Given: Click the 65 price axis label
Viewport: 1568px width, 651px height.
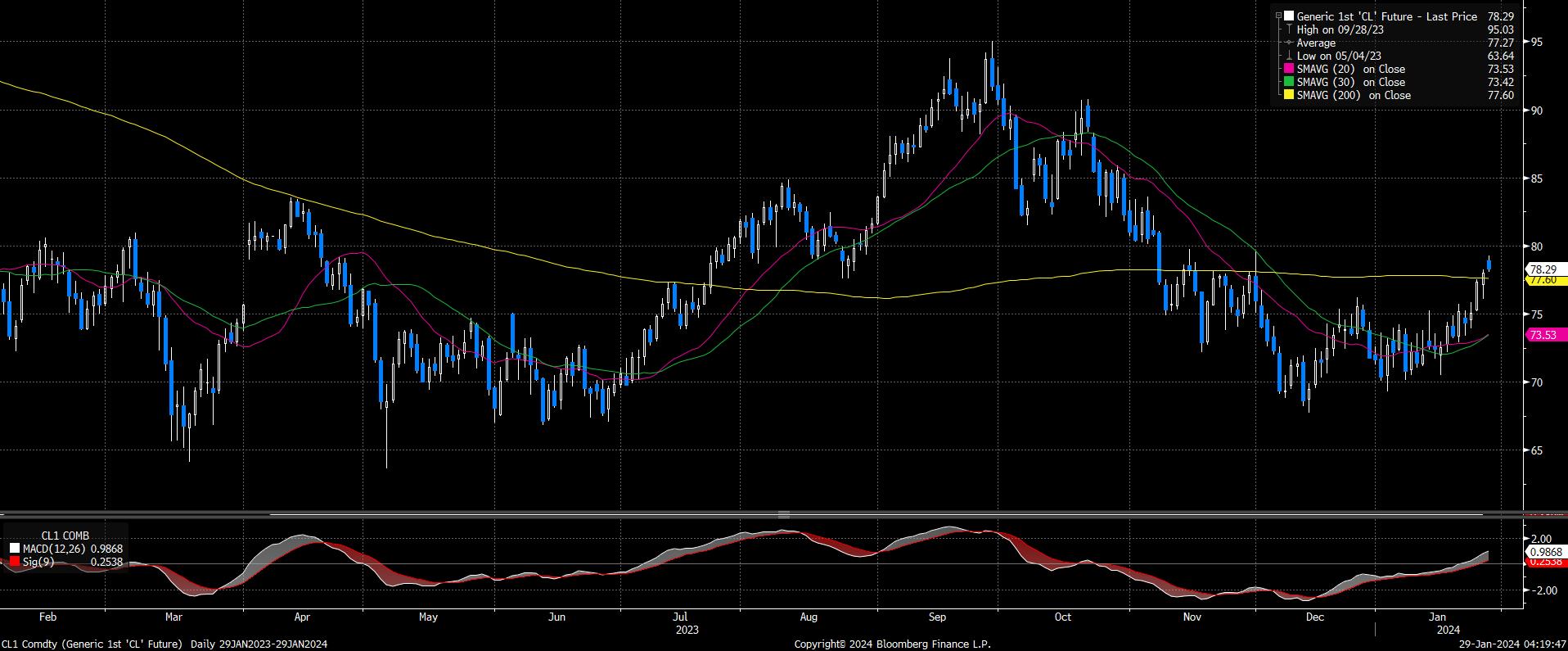Looking at the screenshot, I should click(1537, 450).
